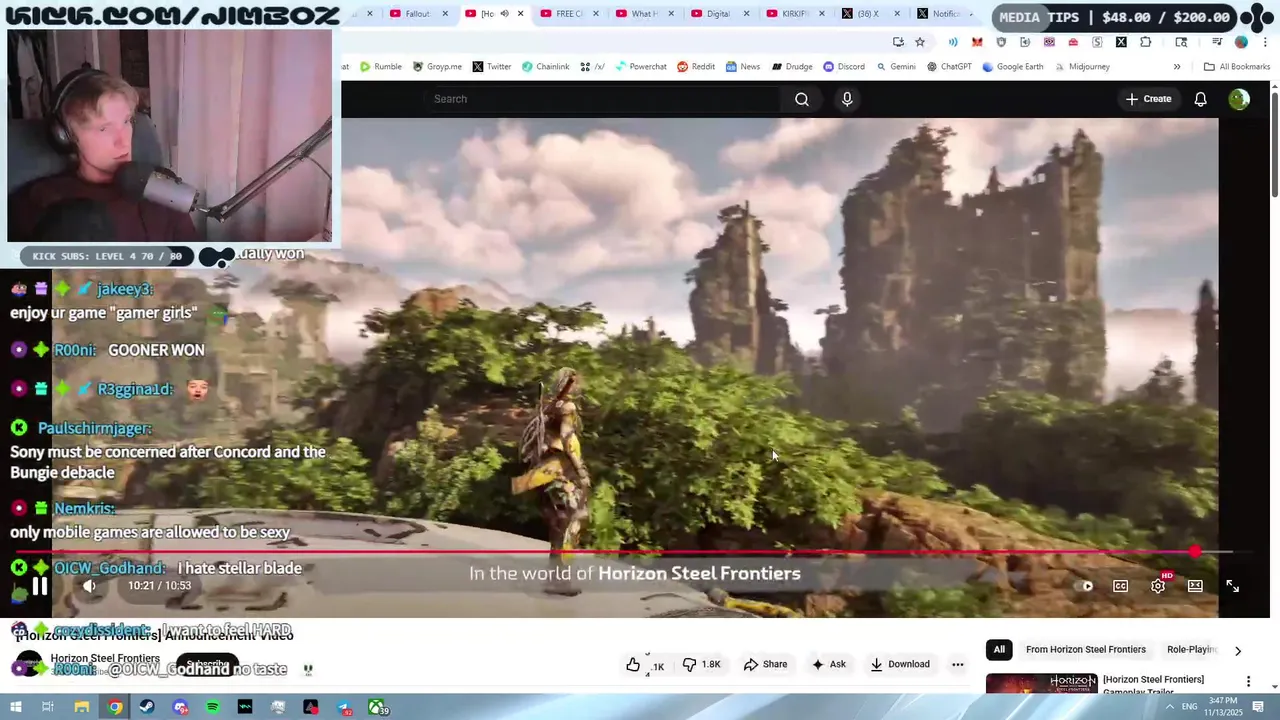The height and width of the screenshot is (720, 1280).
Task: Open the ChatGPT bookmark
Action: [949, 67]
